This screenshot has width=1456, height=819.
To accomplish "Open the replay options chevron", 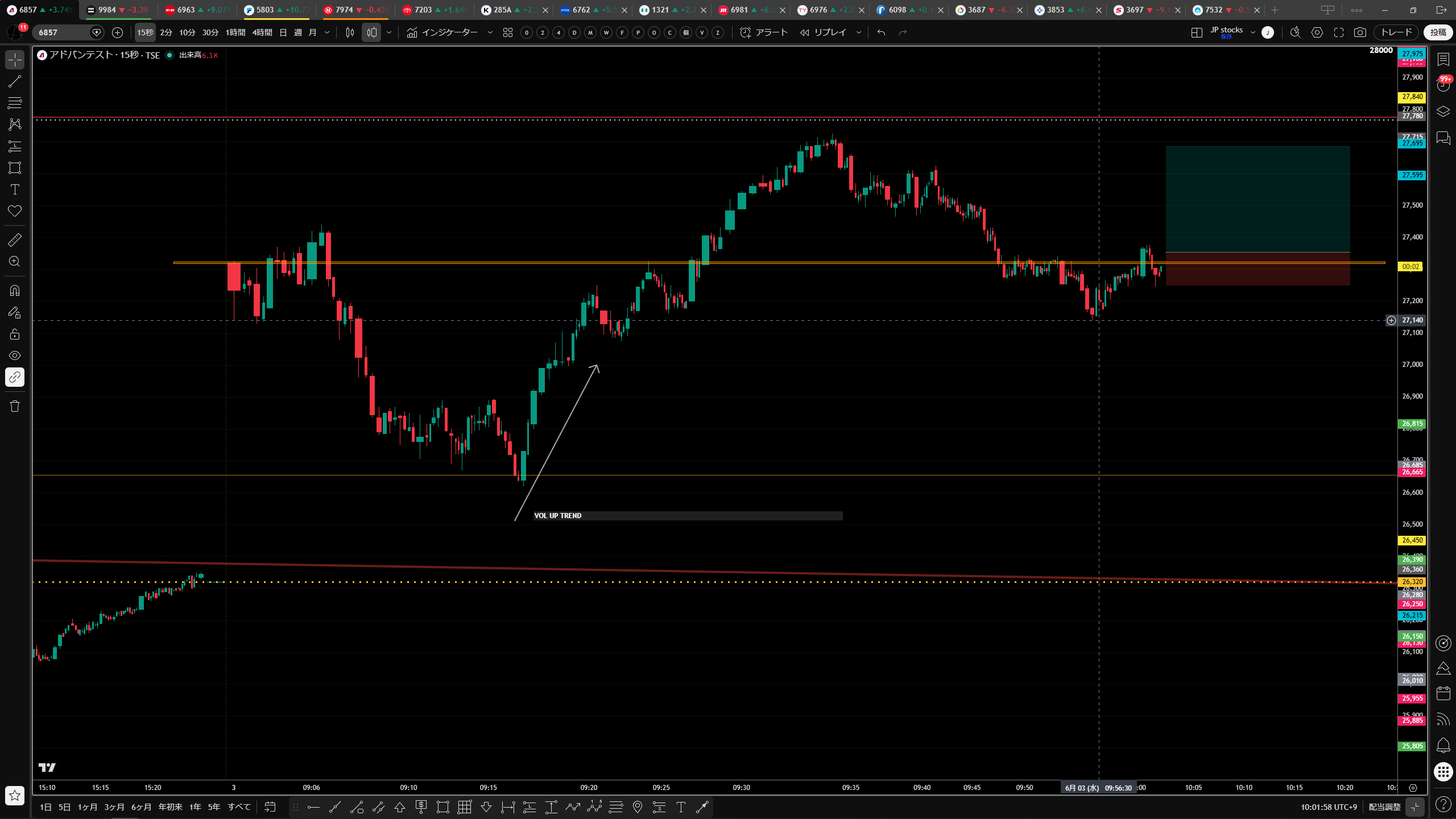I will [x=859, y=32].
